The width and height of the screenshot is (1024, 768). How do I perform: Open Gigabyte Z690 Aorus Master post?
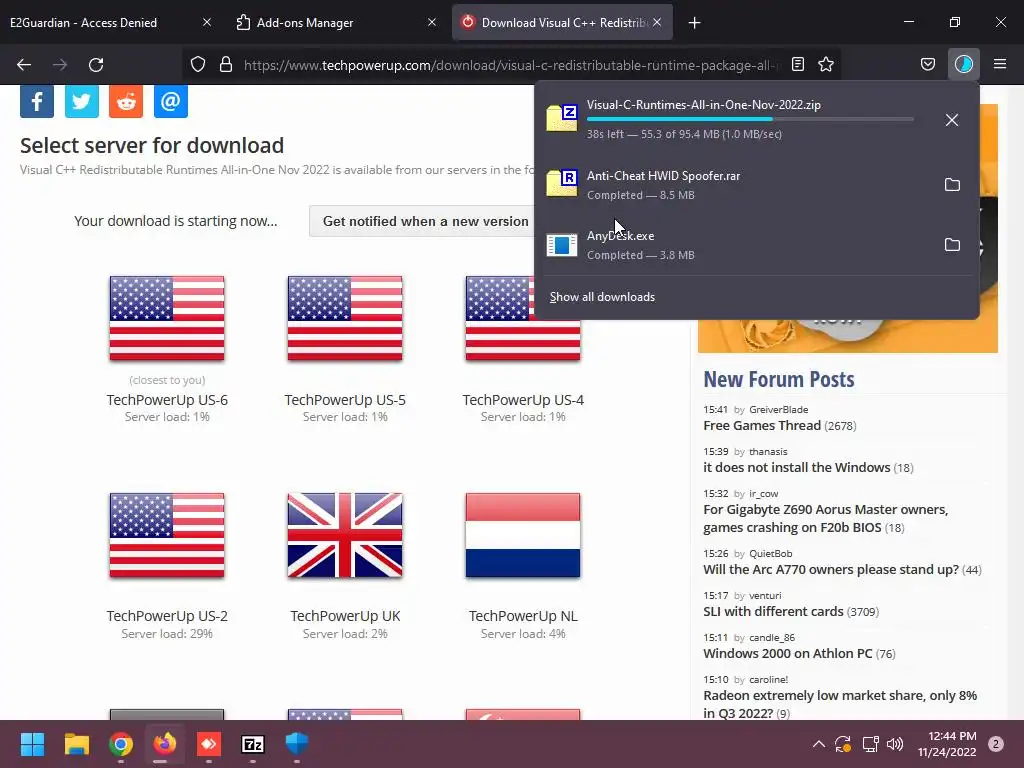pos(825,519)
